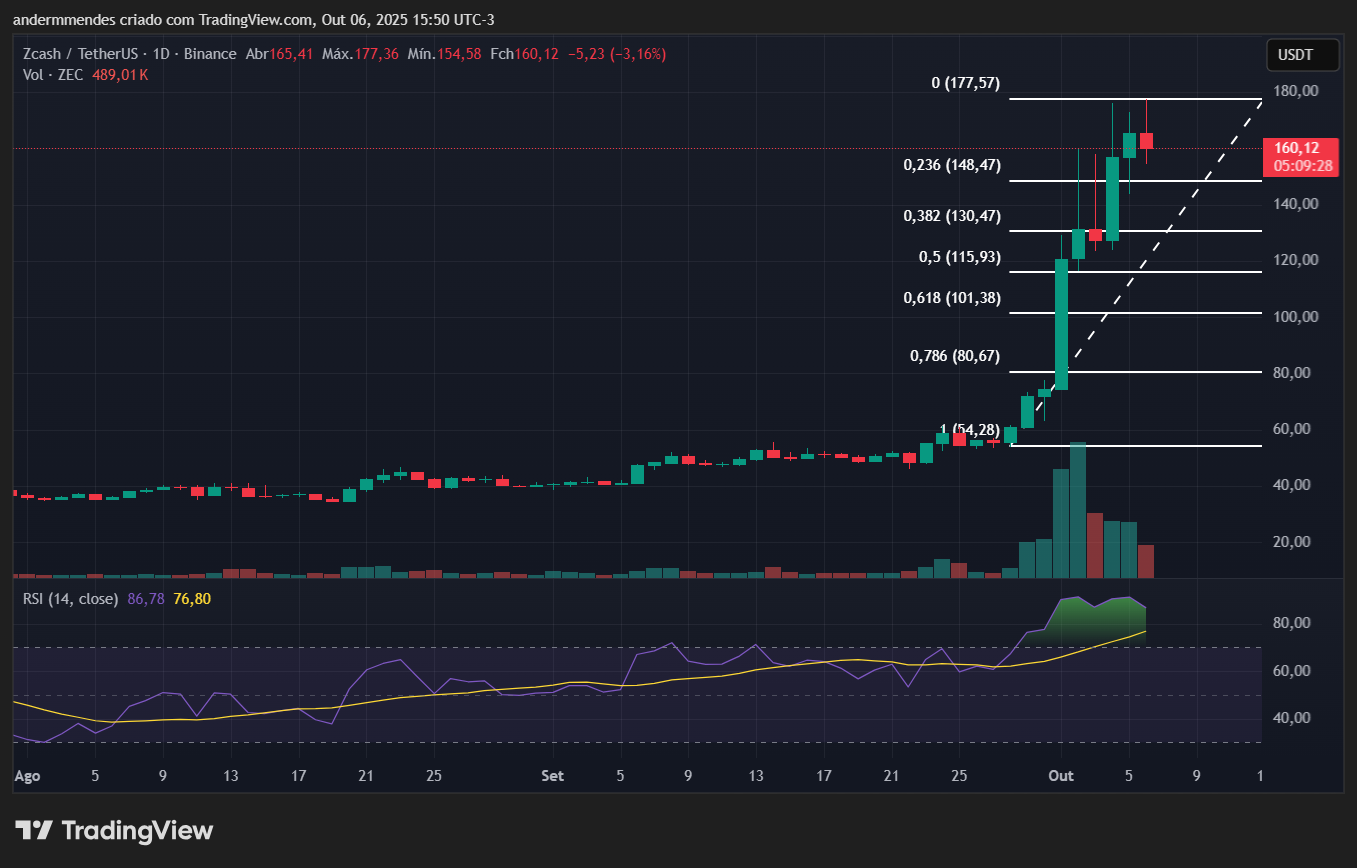Image resolution: width=1357 pixels, height=868 pixels.
Task: Click the Out month label on time axis
Action: pyautogui.click(x=1061, y=776)
